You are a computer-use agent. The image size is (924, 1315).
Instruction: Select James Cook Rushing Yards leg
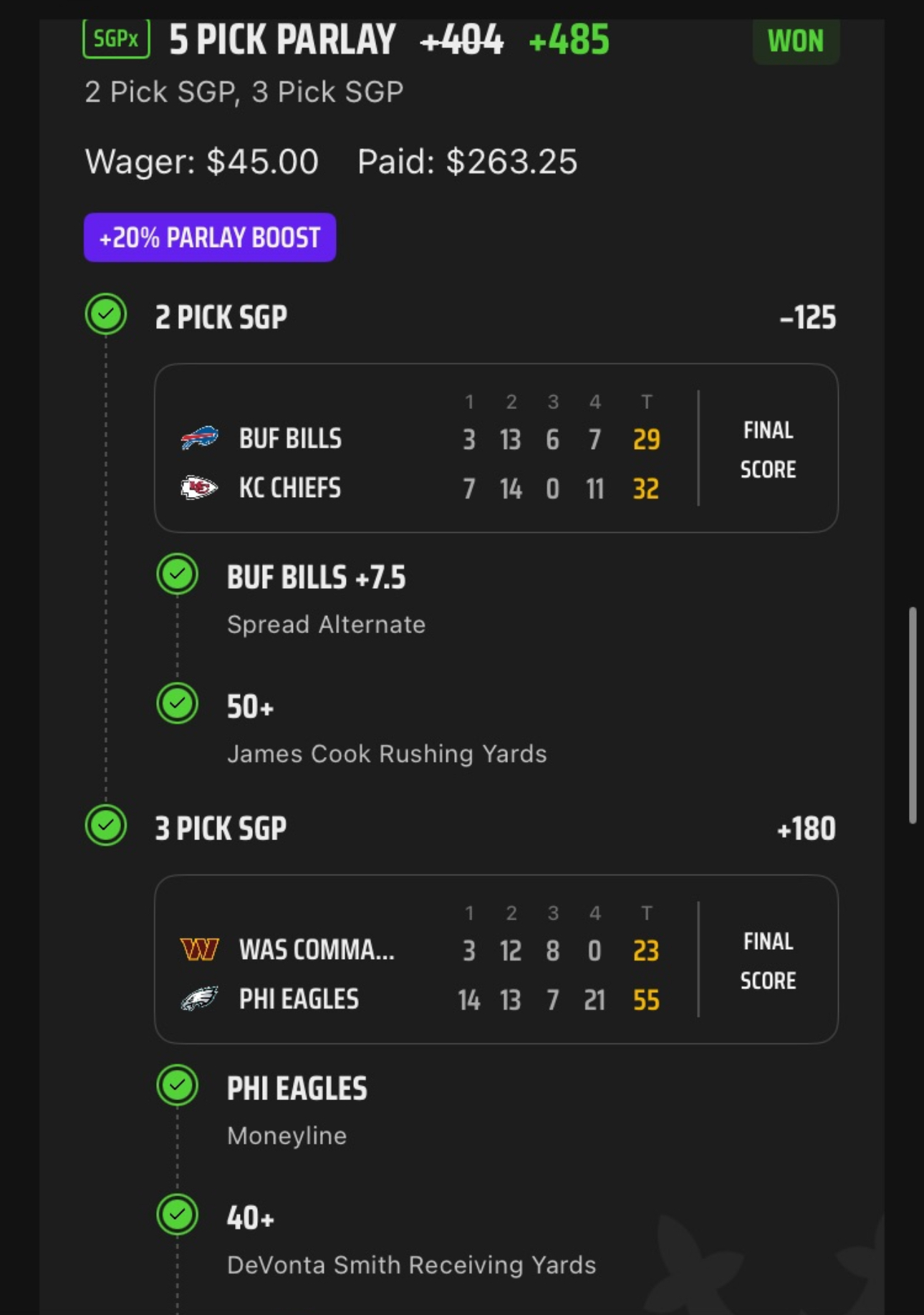point(387,729)
